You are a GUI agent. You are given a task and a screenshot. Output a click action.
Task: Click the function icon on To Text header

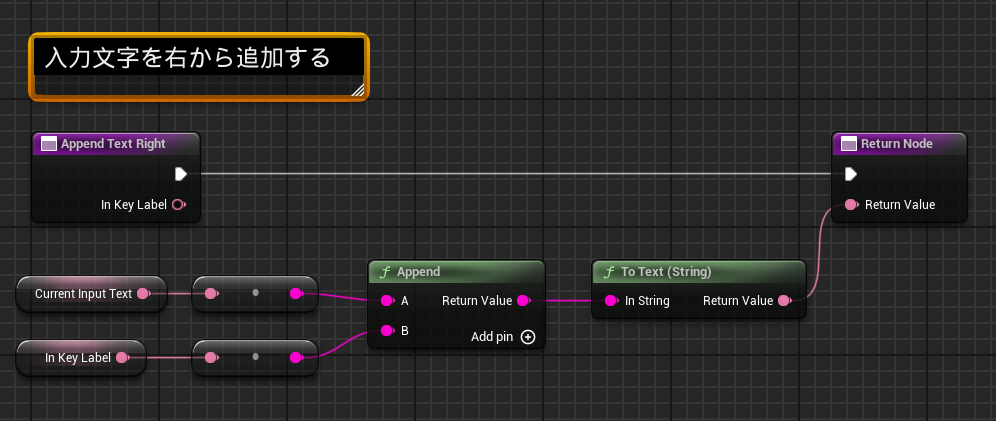609,272
